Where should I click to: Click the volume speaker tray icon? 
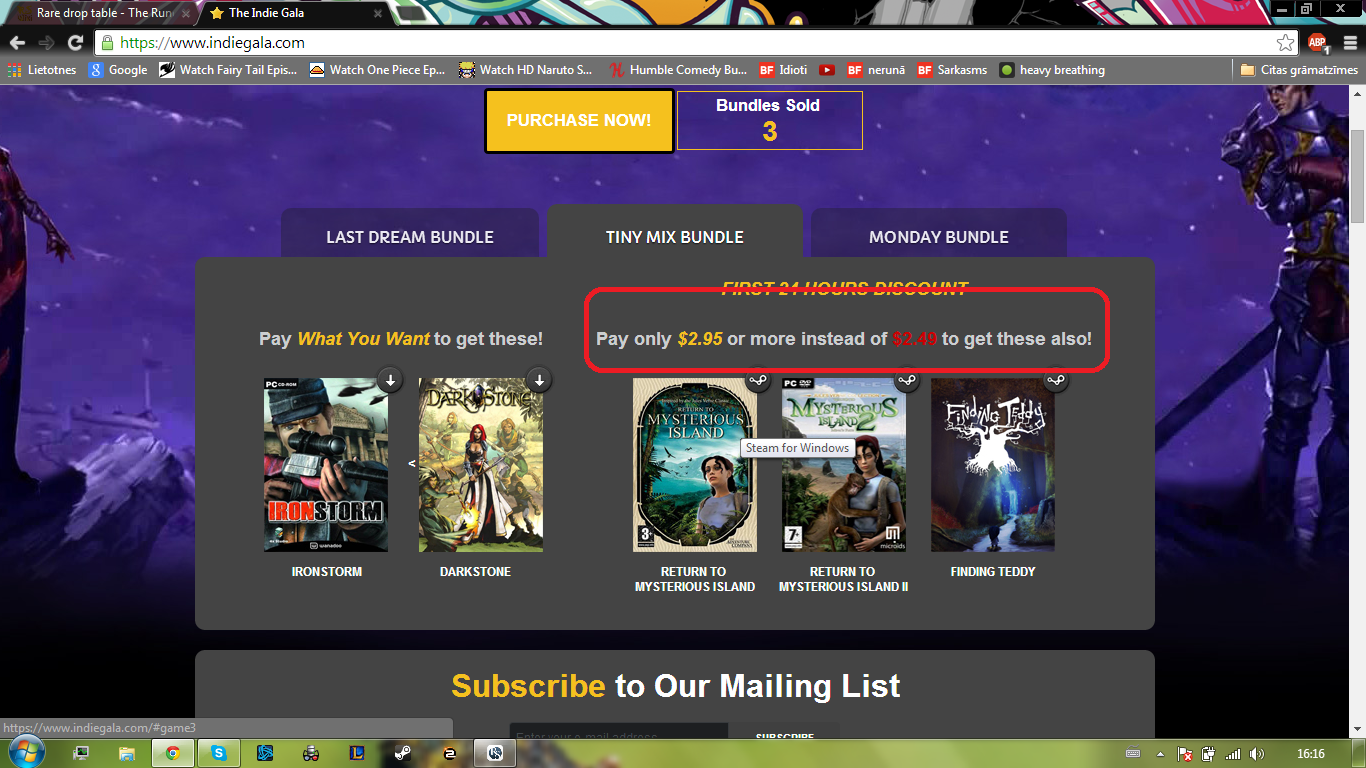click(1257, 754)
